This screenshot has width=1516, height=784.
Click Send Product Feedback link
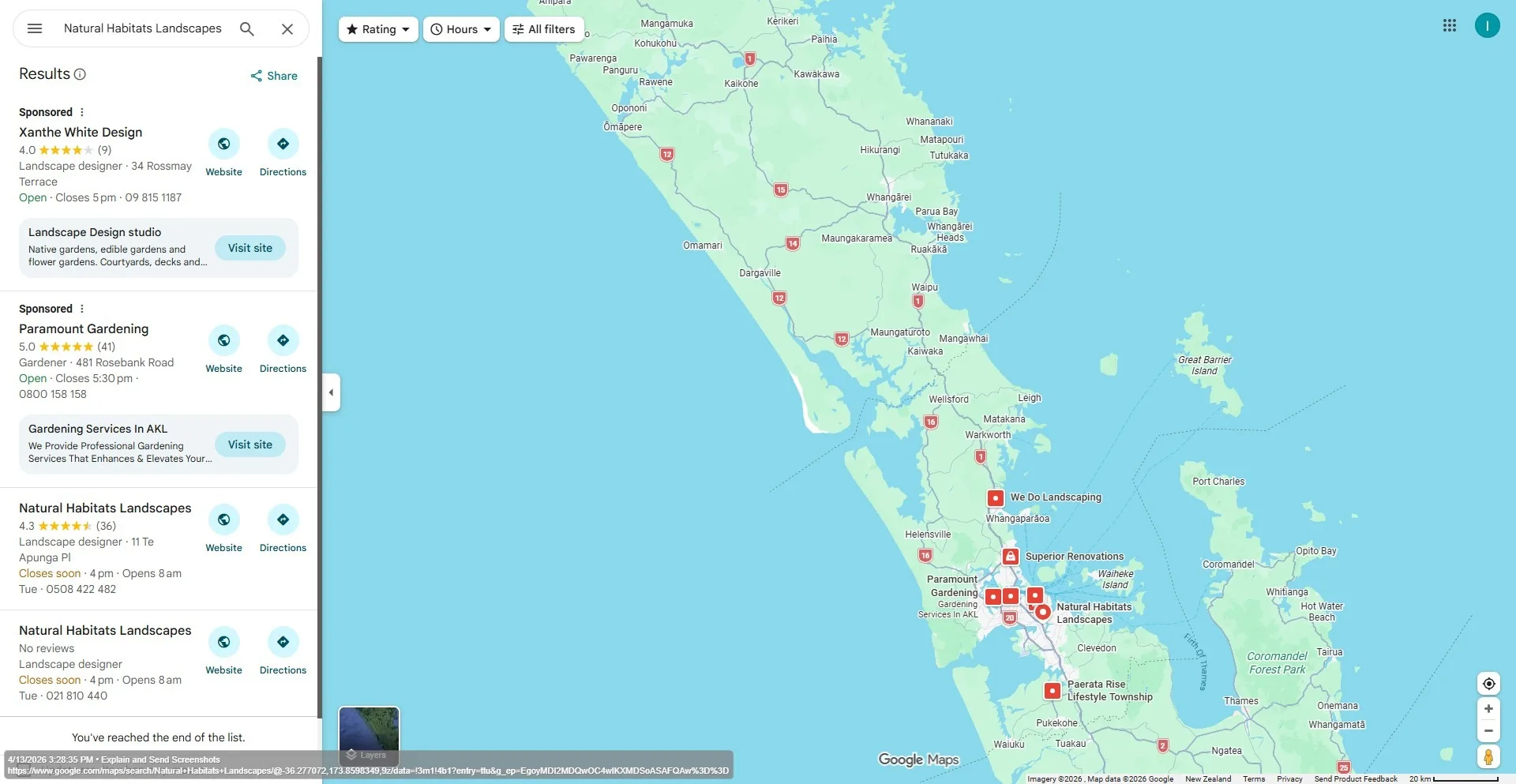pyautogui.click(x=1356, y=778)
